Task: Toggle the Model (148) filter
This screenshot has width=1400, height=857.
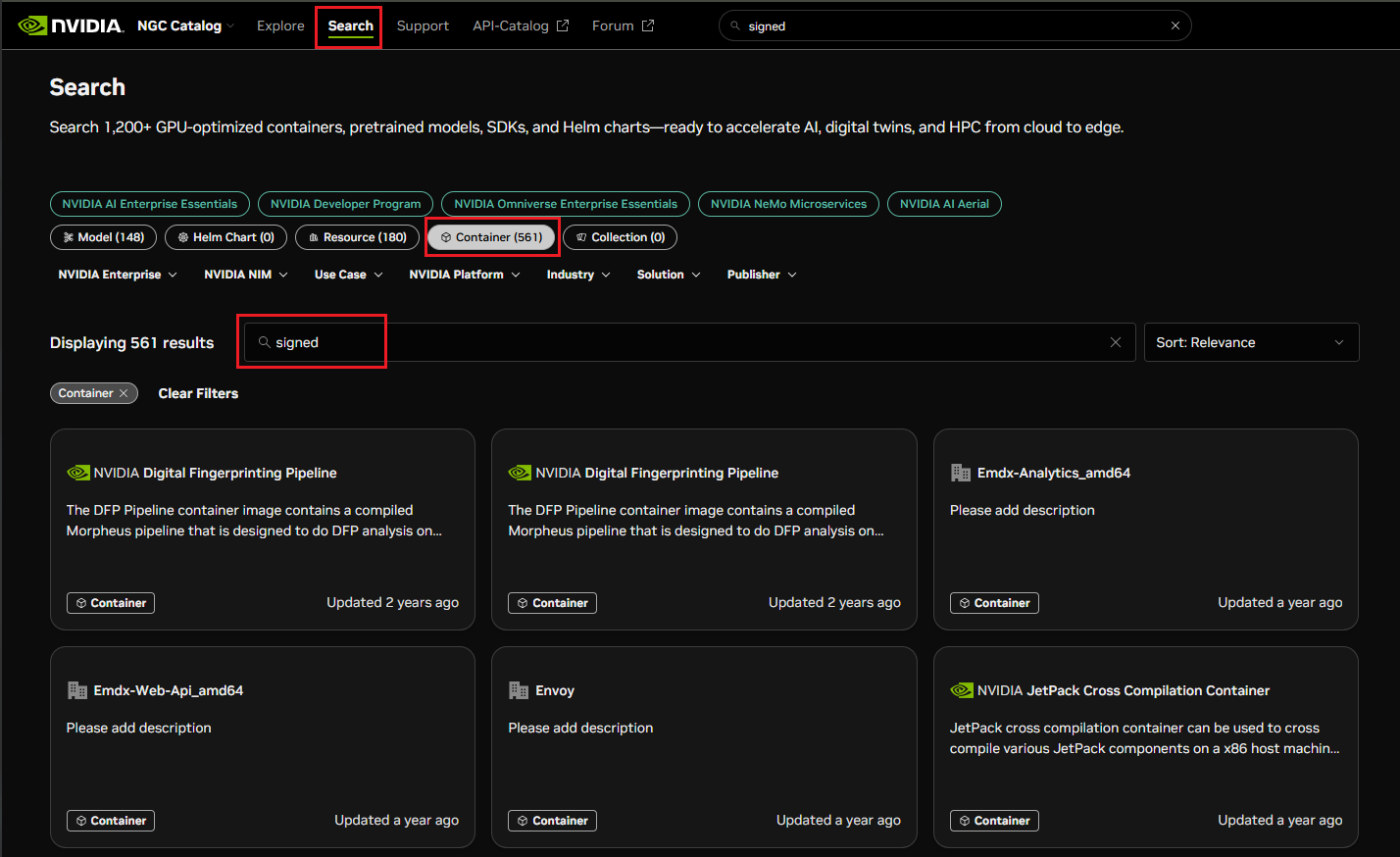Action: [x=103, y=237]
